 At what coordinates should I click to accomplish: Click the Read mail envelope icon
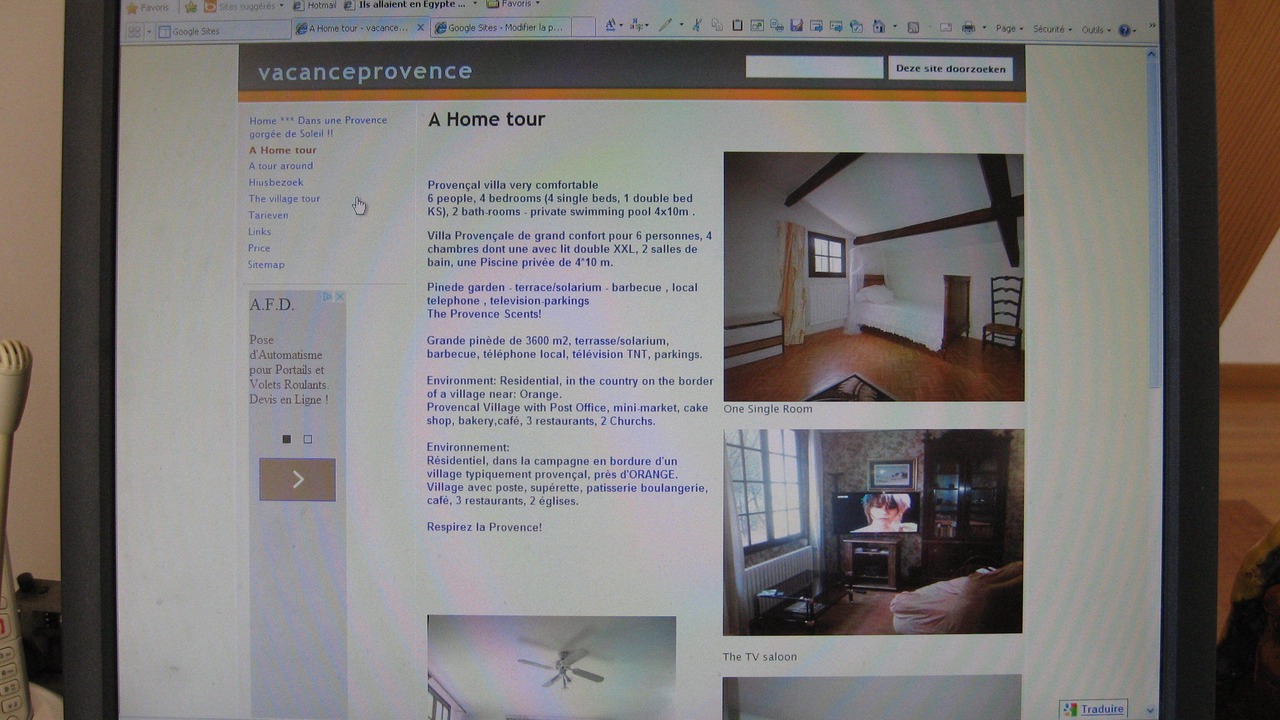tap(945, 28)
